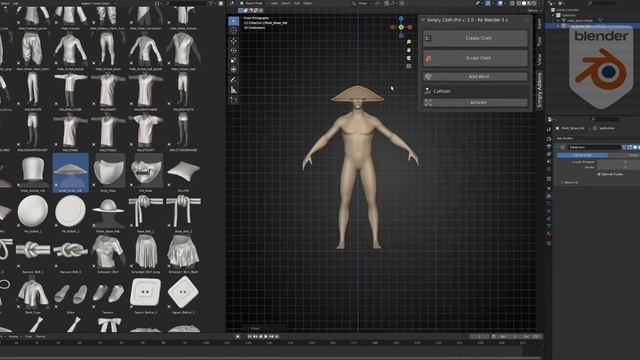The height and width of the screenshot is (360, 640).
Task: Select the Transform tool in viewport toolbar
Action: pyautogui.click(x=233, y=70)
